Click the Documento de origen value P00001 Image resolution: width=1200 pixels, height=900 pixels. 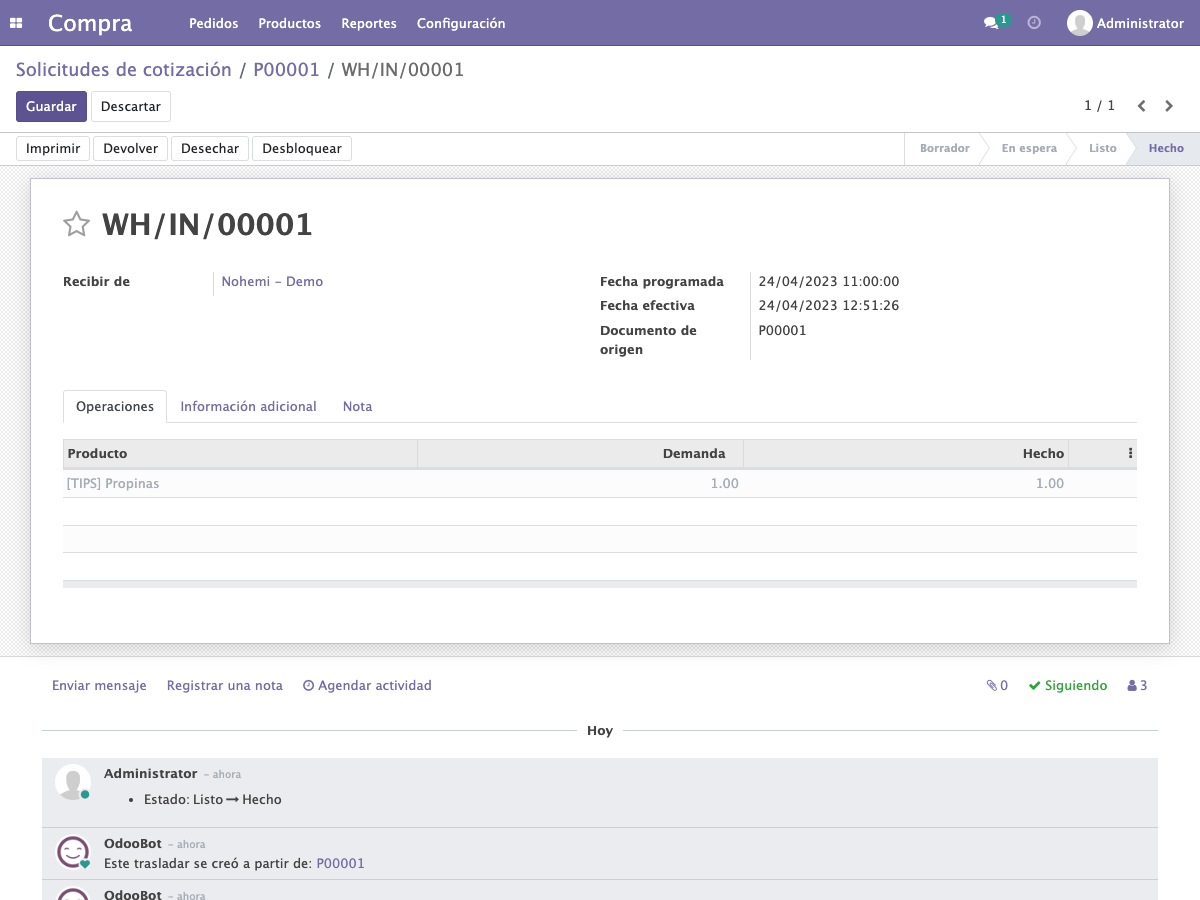click(782, 331)
